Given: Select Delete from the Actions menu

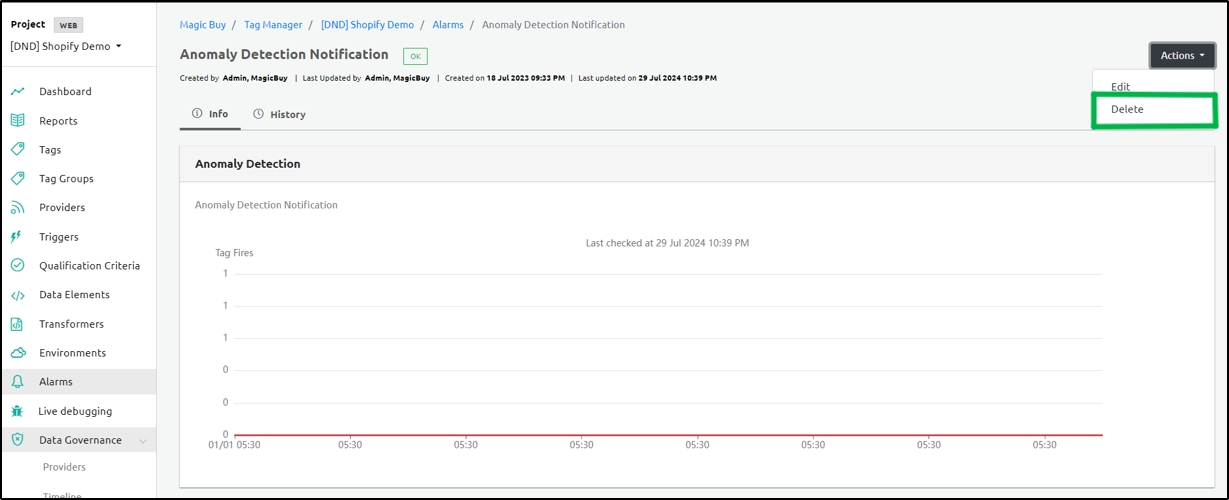Looking at the screenshot, I should [1127, 109].
